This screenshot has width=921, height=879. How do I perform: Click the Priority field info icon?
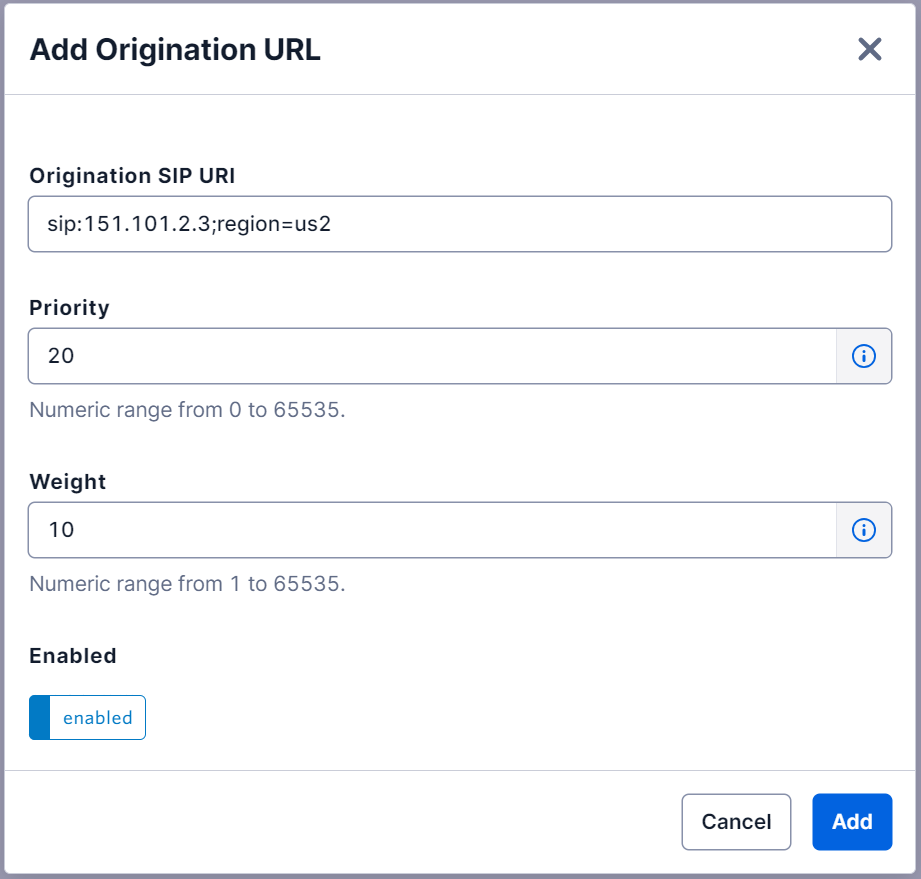(863, 356)
